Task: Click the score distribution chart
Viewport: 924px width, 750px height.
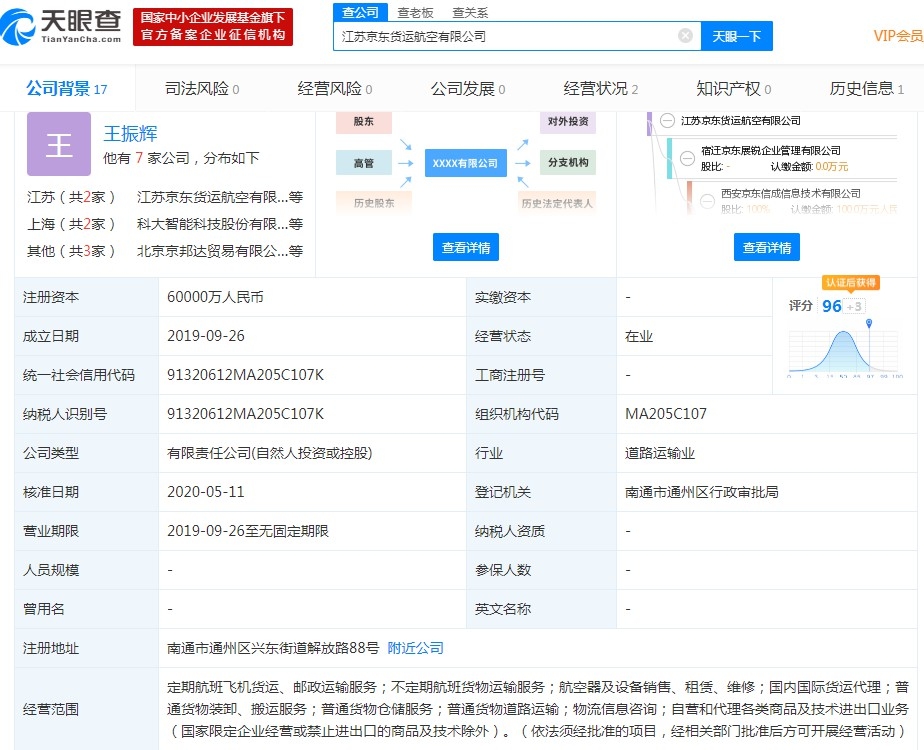Action: [x=845, y=351]
